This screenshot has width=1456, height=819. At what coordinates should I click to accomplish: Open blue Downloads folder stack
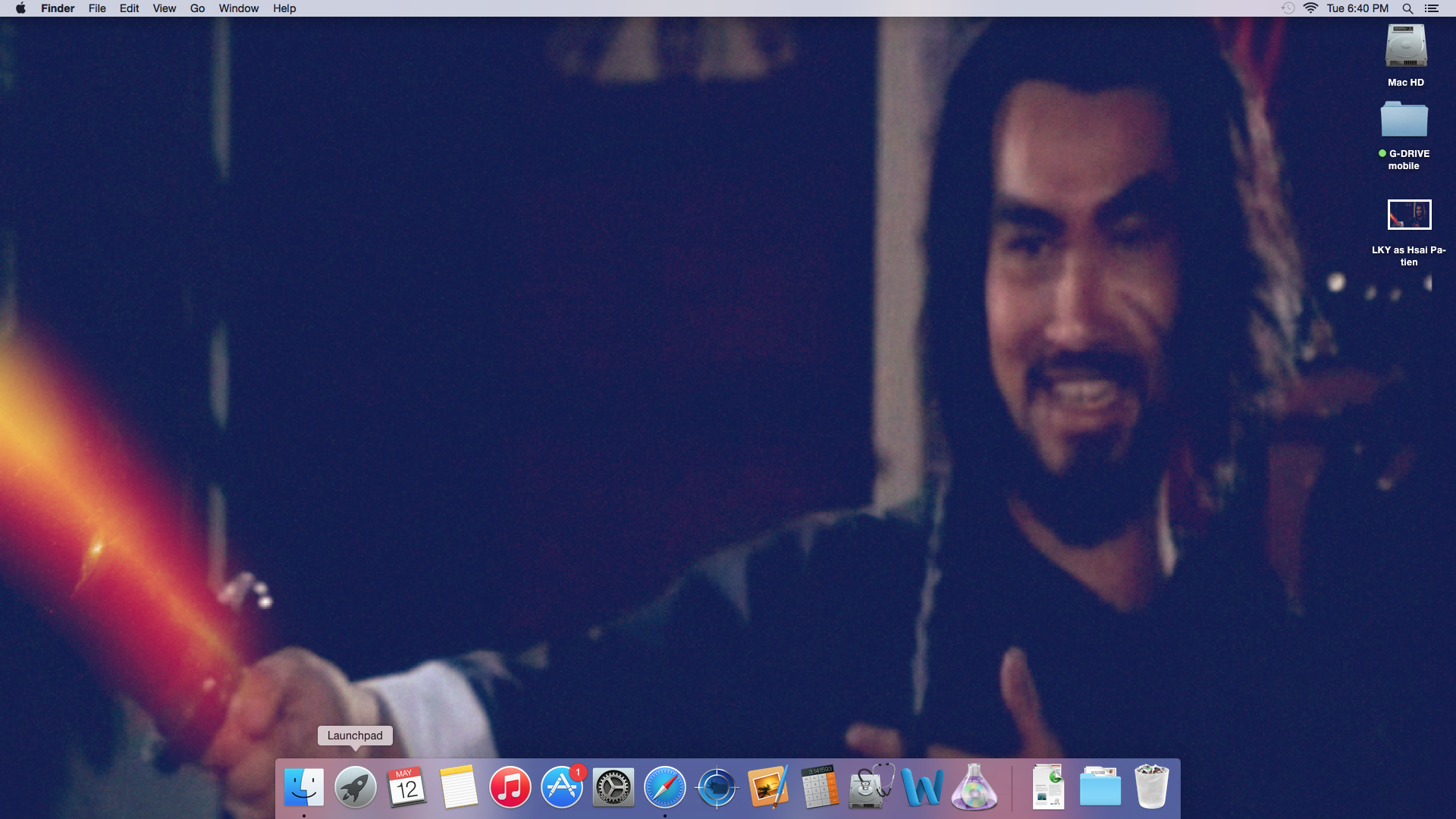click(x=1100, y=787)
